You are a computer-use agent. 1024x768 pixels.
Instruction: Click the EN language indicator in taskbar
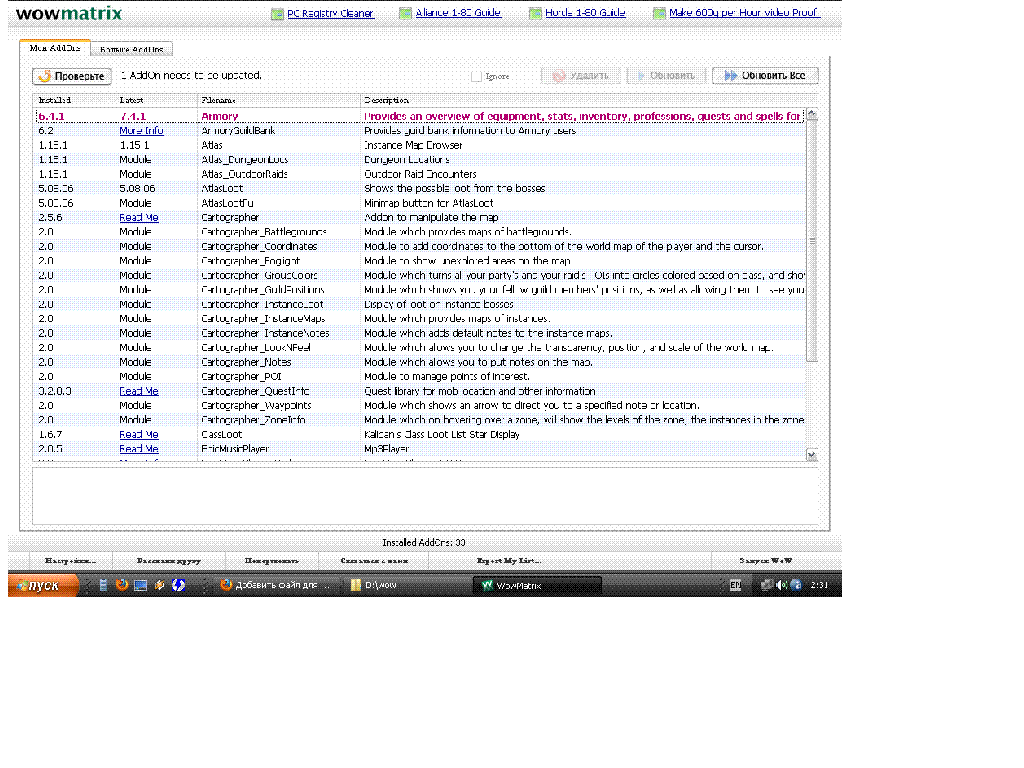pos(735,585)
